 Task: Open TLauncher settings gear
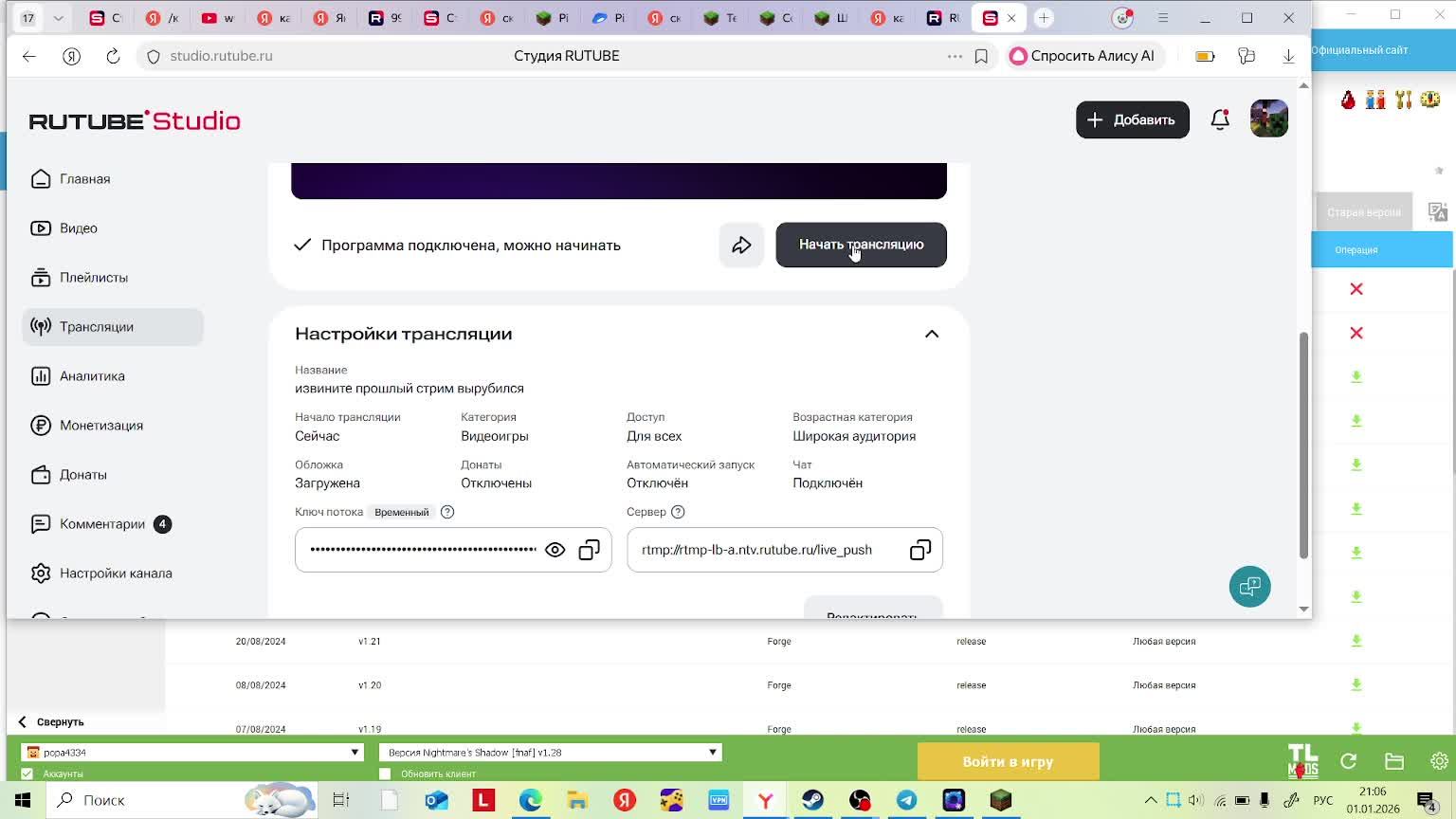(1439, 761)
